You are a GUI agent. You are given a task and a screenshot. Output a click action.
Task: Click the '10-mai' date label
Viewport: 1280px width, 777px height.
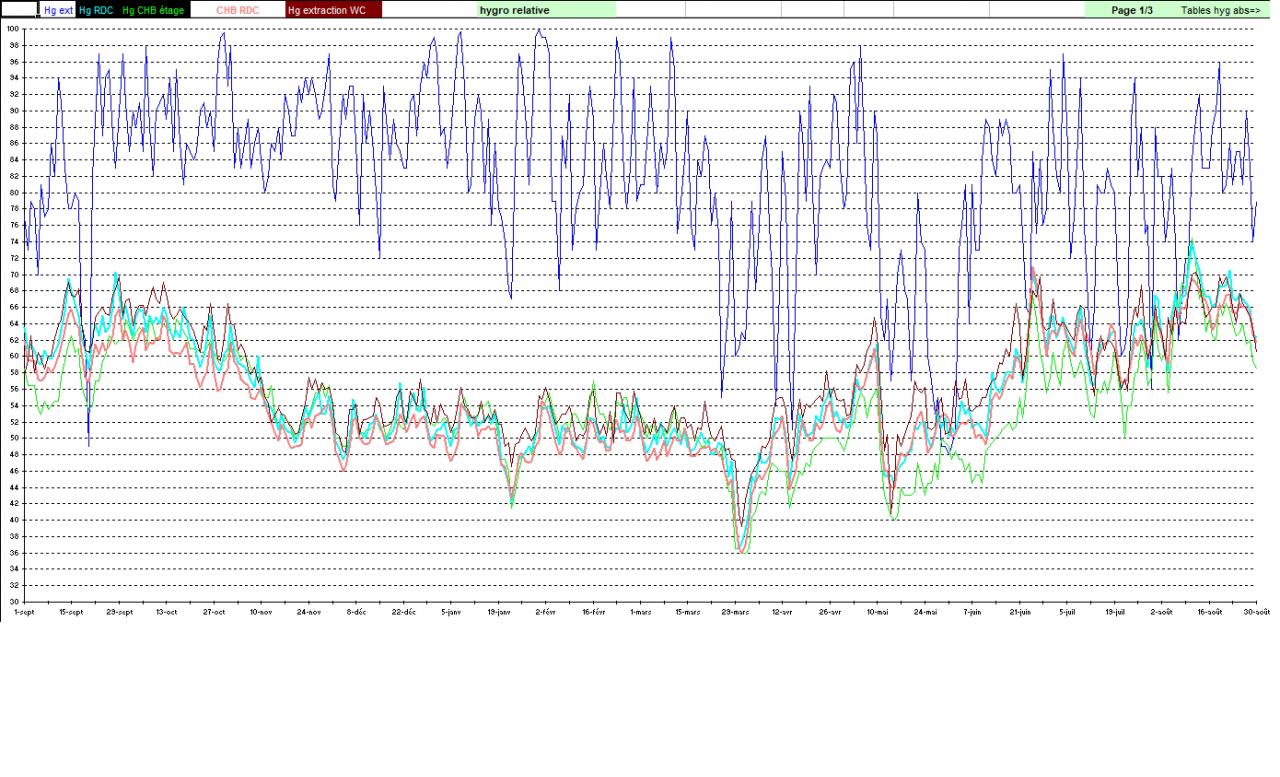[x=878, y=611]
